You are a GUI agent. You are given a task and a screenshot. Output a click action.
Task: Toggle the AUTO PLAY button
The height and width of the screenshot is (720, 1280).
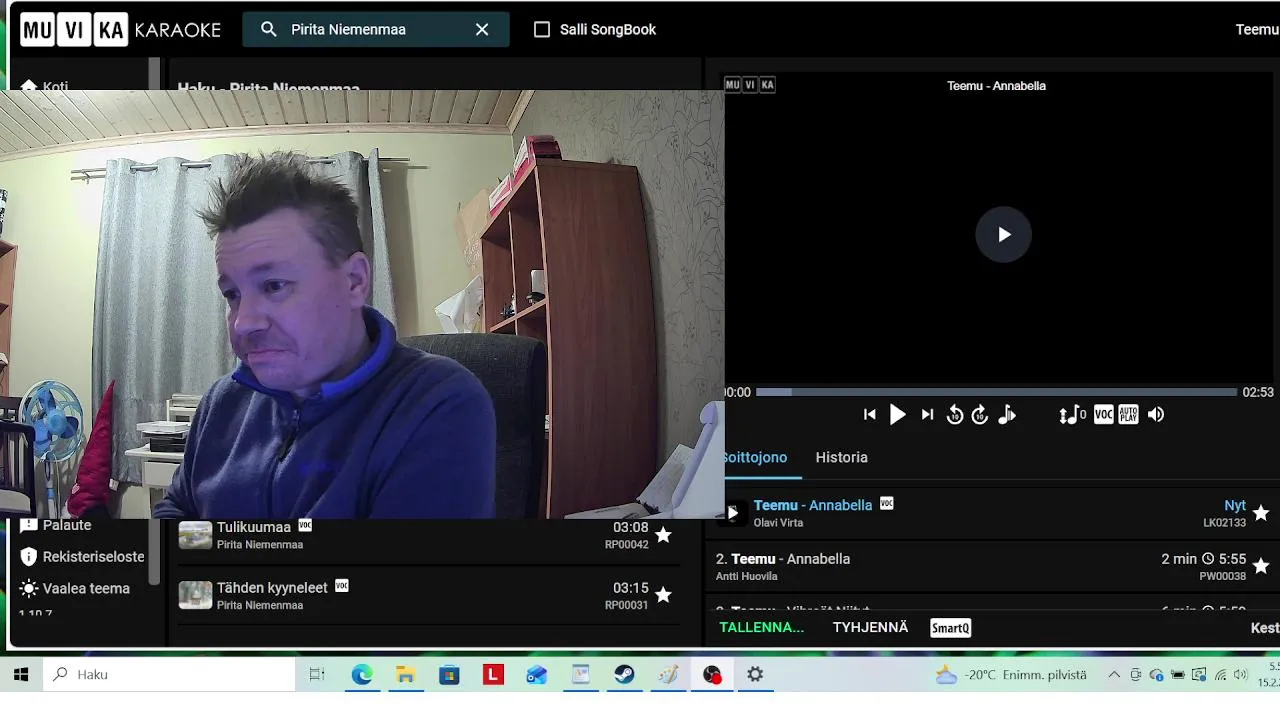1128,415
